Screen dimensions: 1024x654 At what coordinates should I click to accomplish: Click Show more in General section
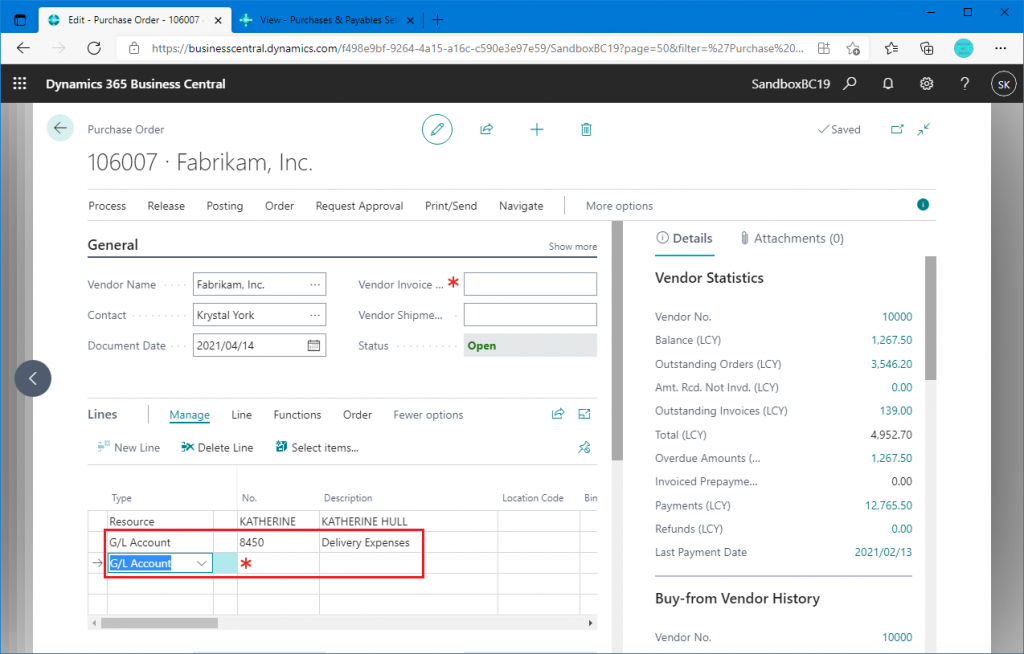[573, 246]
